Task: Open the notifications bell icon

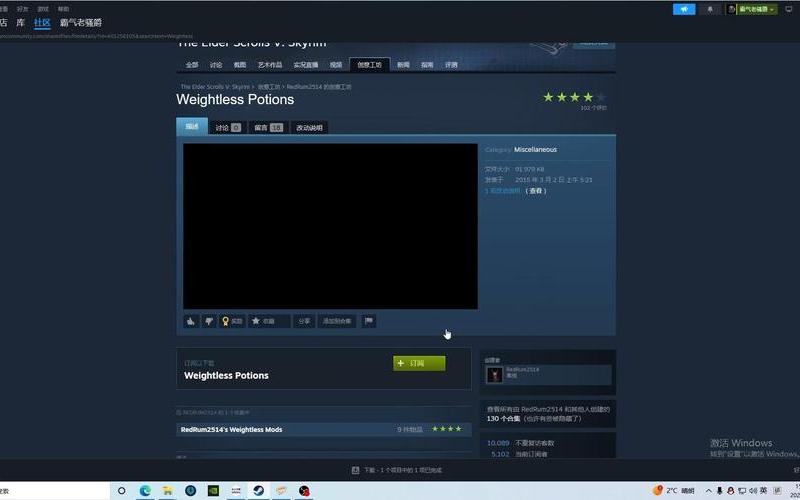Action: [710, 9]
